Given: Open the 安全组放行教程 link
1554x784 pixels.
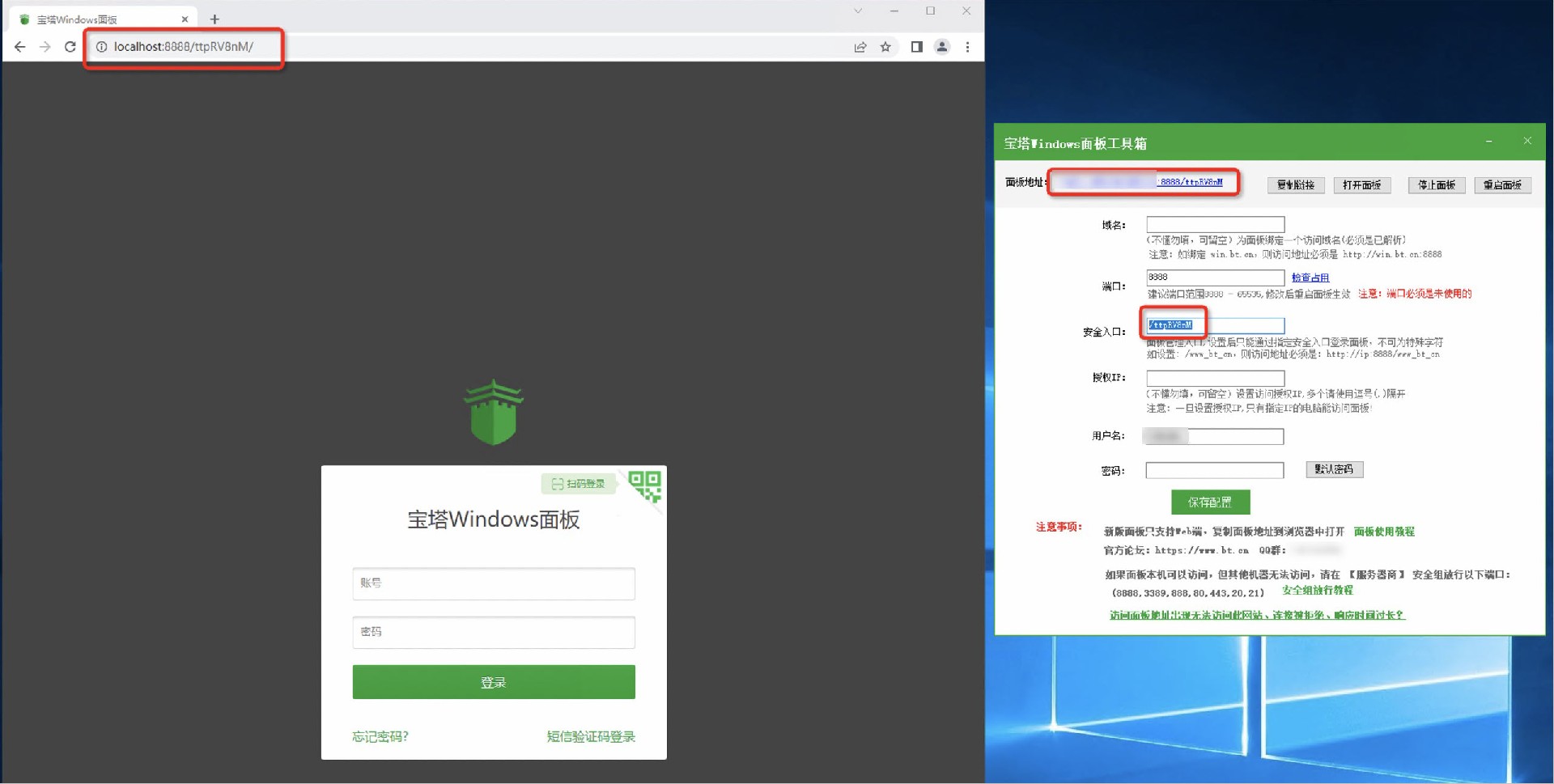Looking at the screenshot, I should click(x=1317, y=591).
